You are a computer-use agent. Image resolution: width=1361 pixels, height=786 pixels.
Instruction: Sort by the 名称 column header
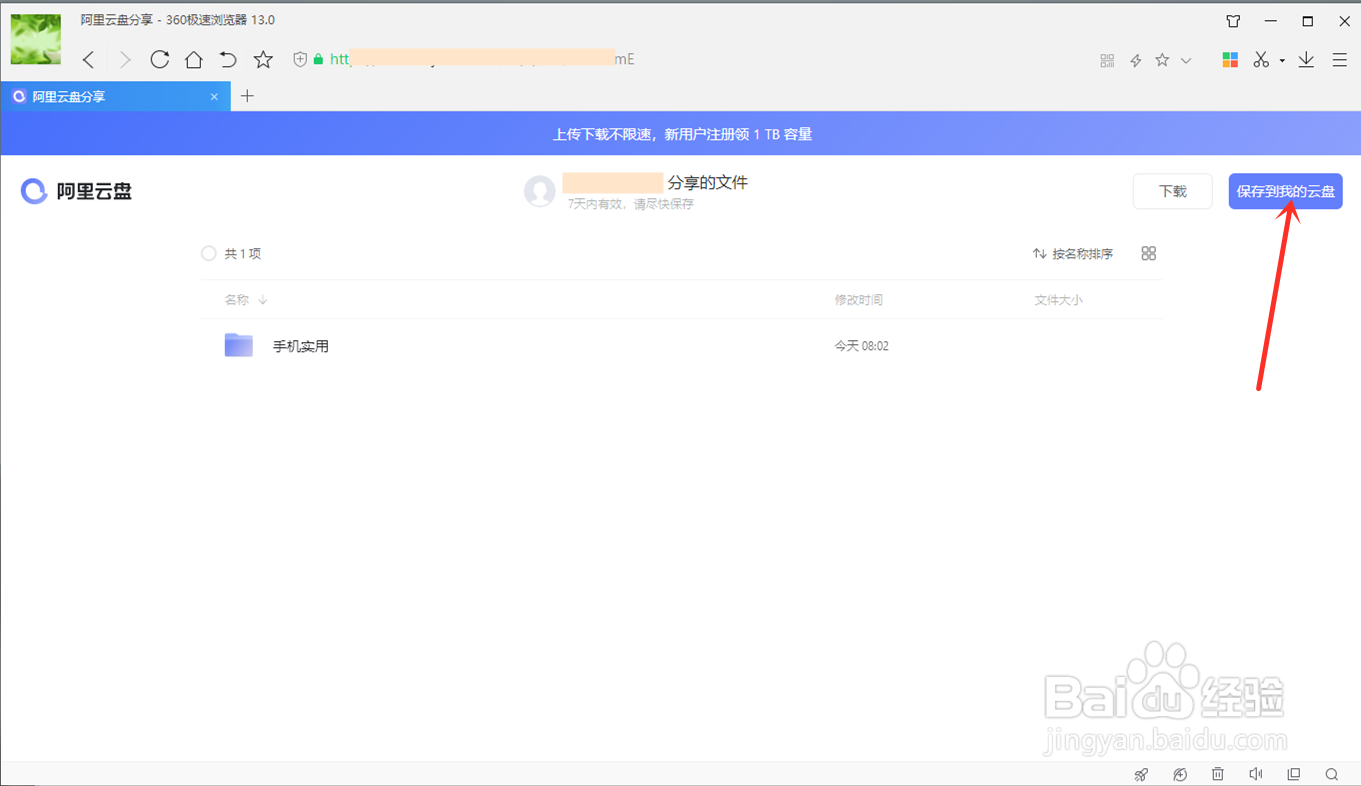[246, 300]
